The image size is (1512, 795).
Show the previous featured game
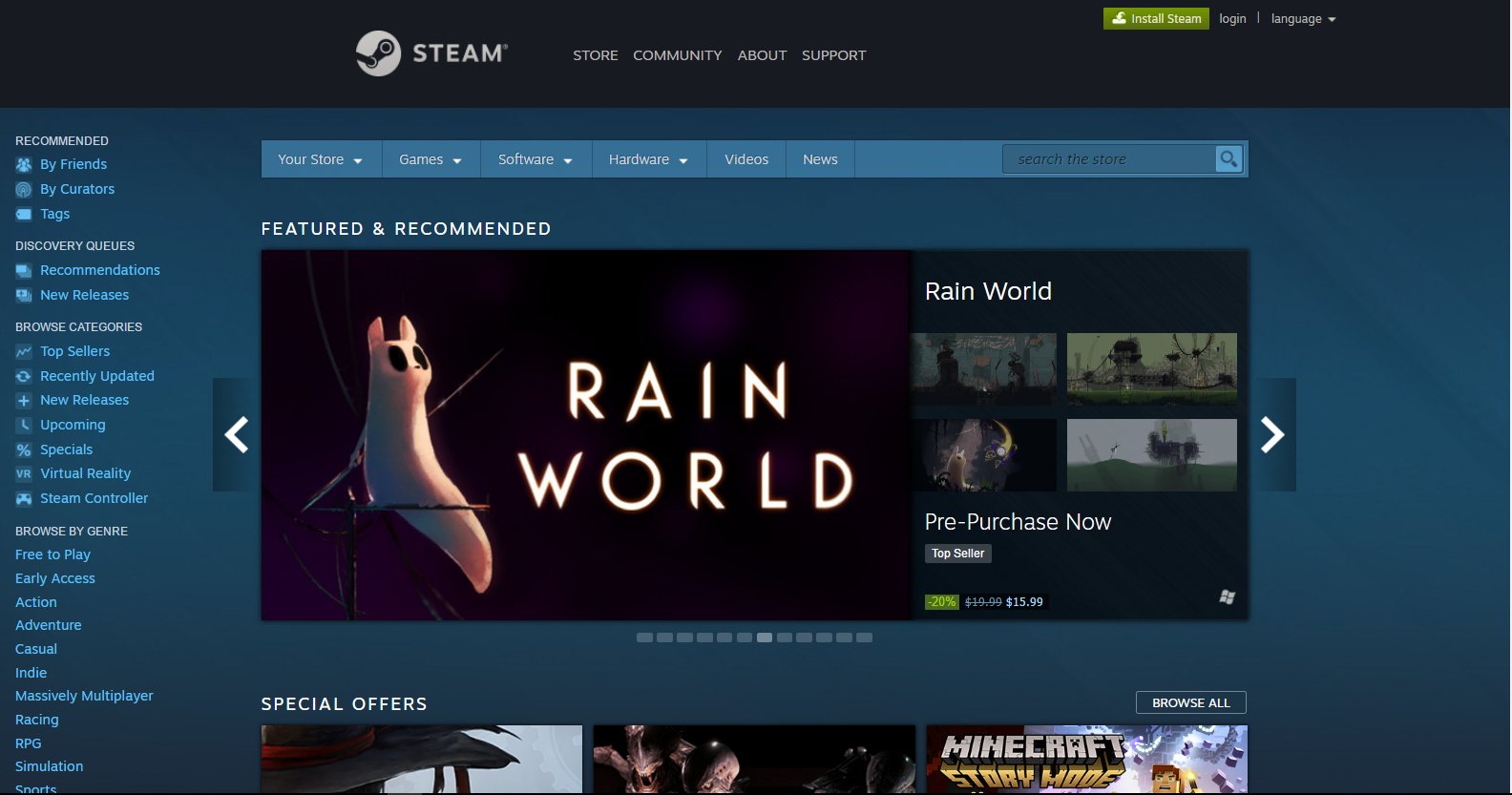pos(236,434)
